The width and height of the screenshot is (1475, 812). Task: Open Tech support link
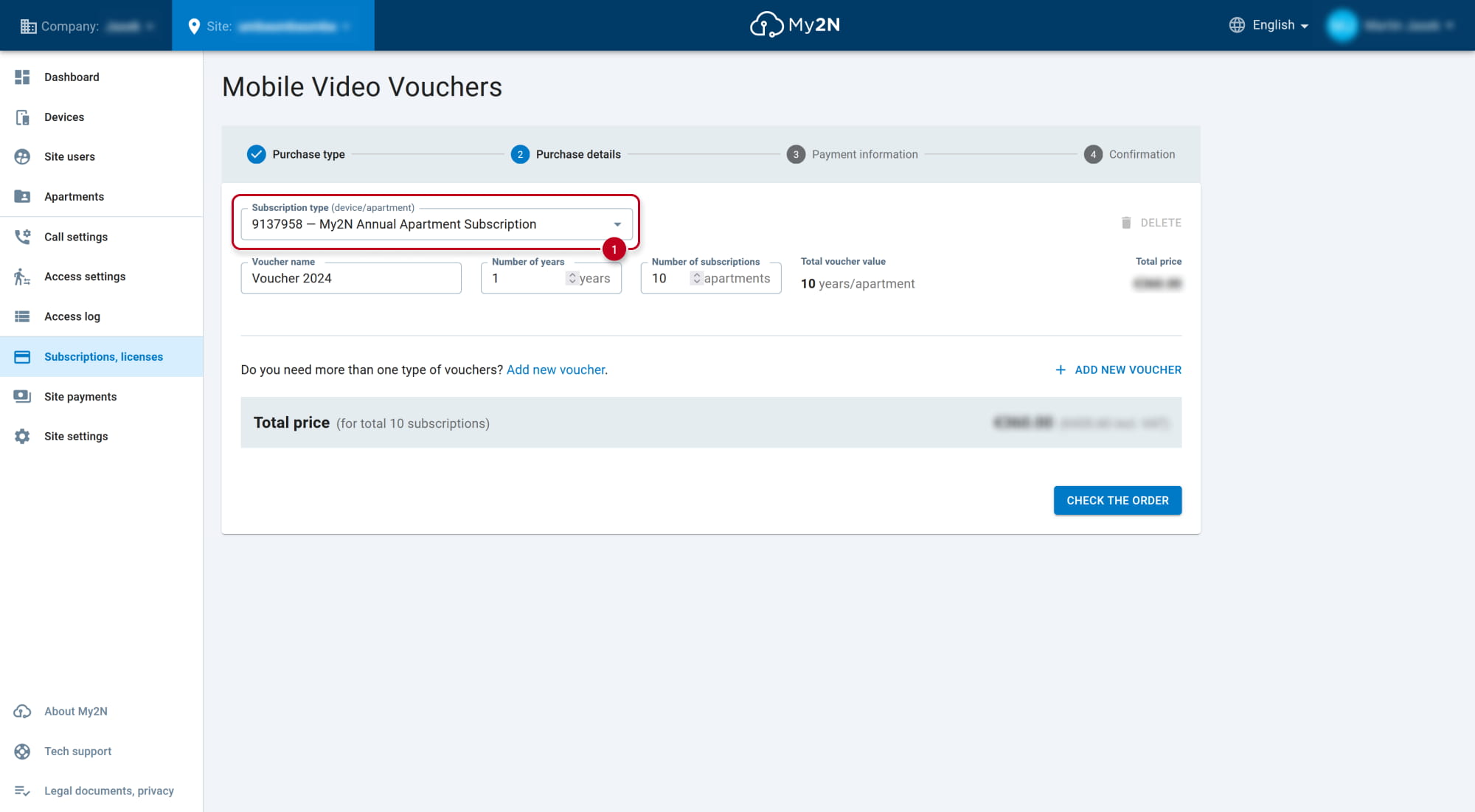coord(77,751)
